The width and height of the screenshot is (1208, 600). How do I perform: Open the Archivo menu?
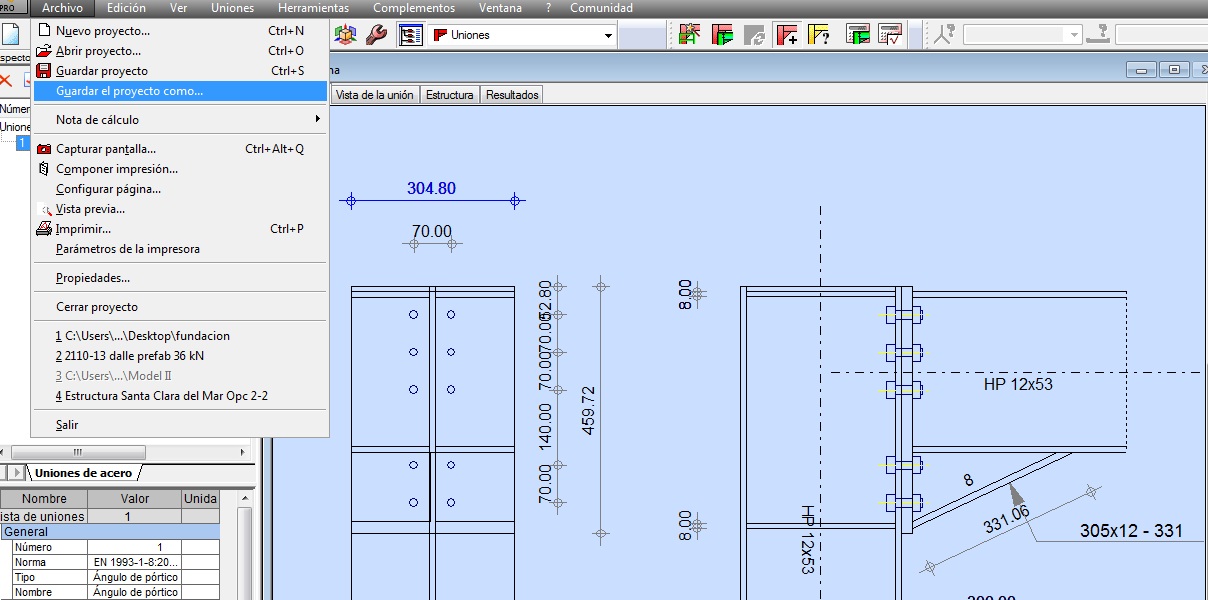[62, 8]
